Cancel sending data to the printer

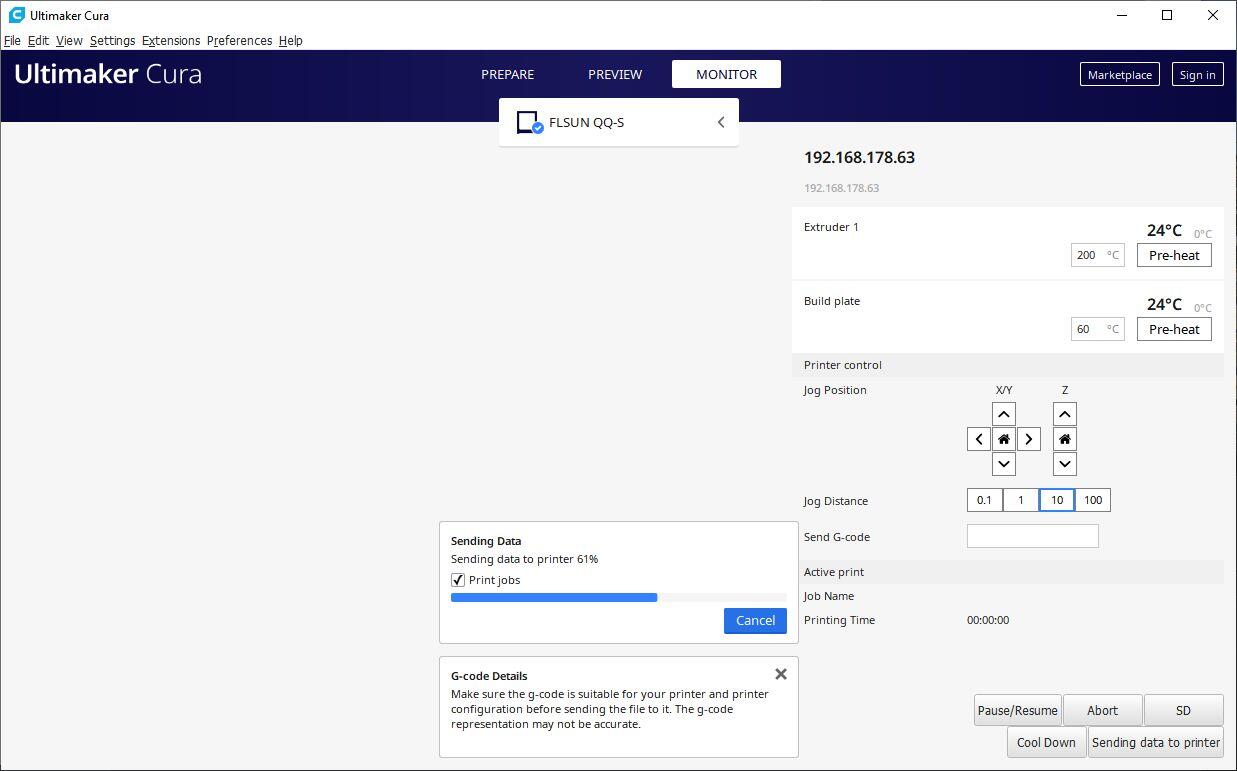755,620
